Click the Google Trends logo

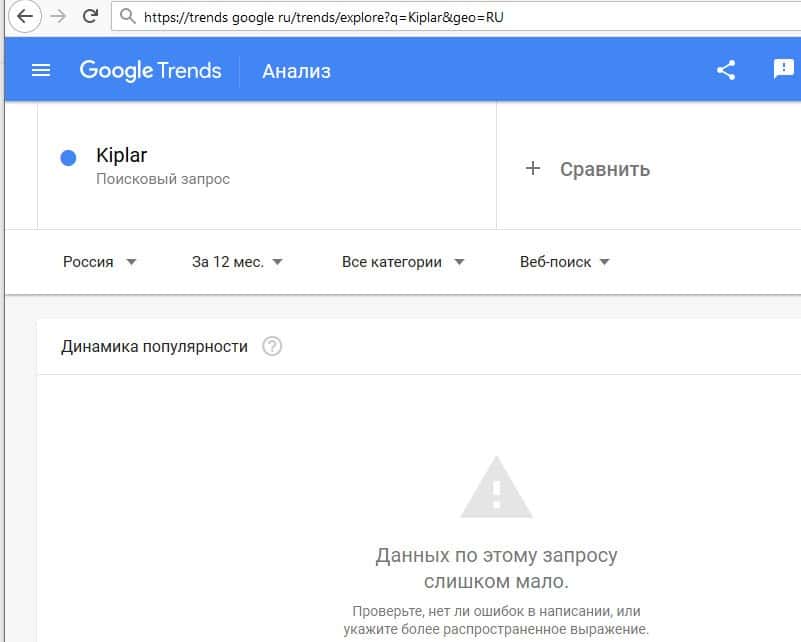pos(150,71)
